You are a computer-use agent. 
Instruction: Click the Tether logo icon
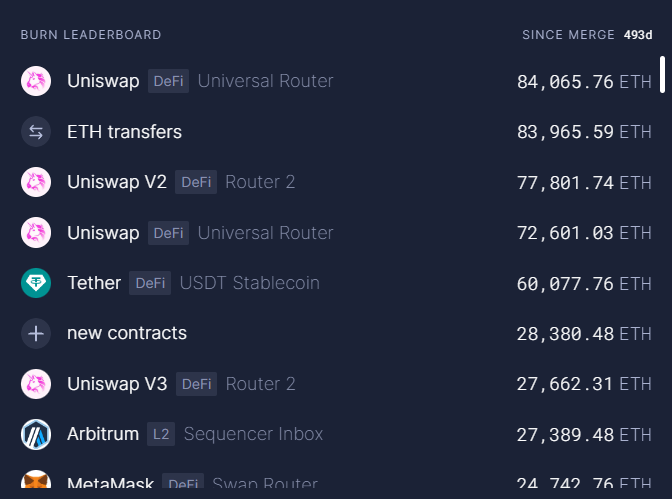(x=36, y=283)
